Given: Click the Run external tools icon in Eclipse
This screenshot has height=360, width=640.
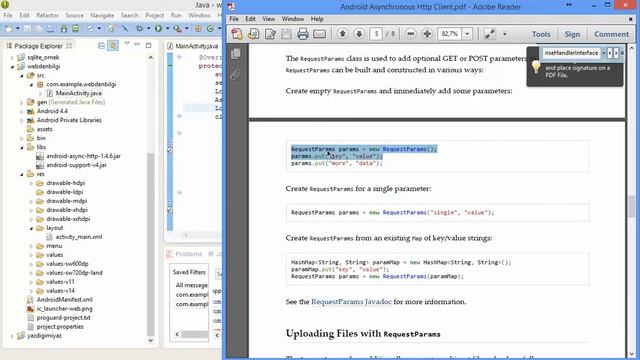Looking at the screenshot, I should (x=177, y=29).
